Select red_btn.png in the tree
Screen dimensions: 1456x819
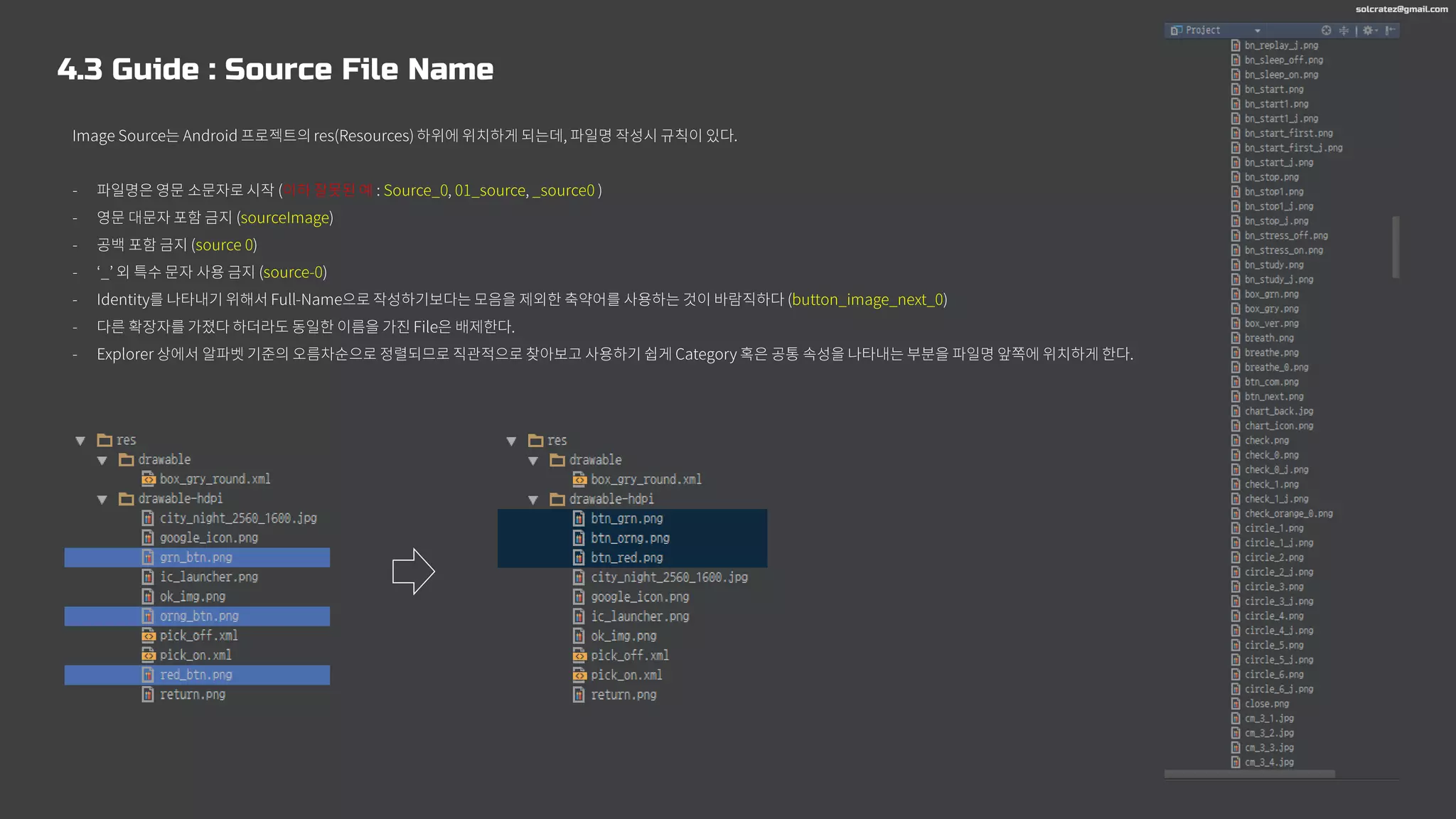pyautogui.click(x=197, y=675)
